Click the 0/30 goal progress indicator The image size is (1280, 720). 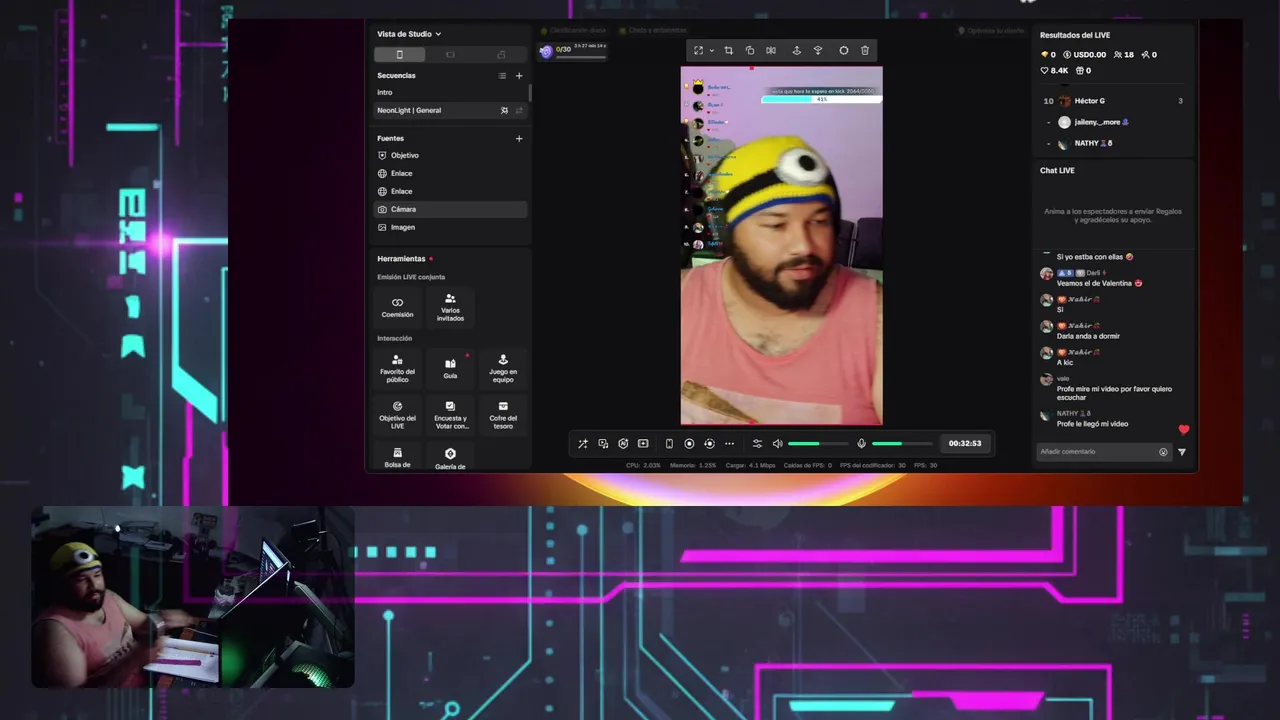tap(573, 51)
